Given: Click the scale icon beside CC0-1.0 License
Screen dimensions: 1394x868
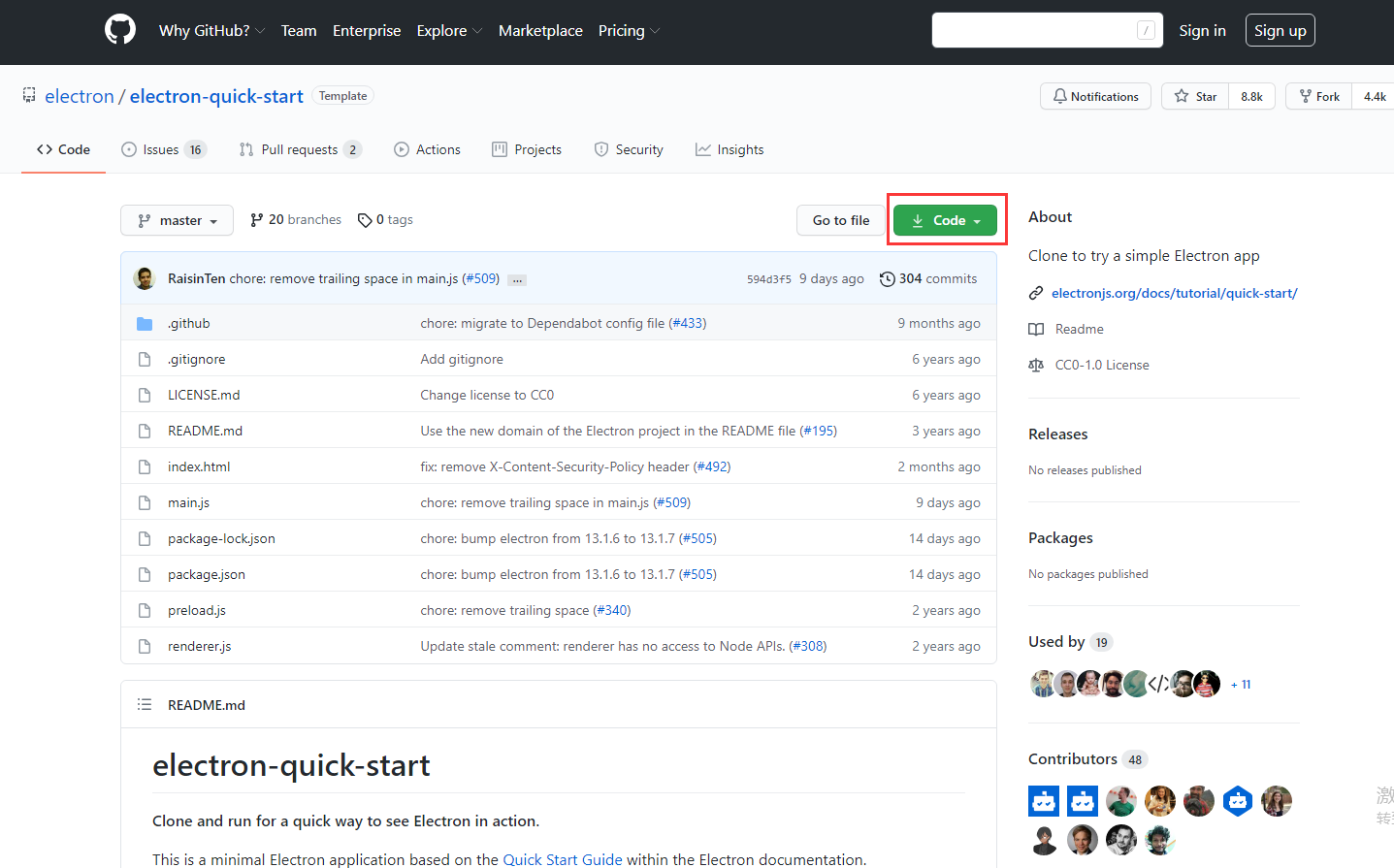Looking at the screenshot, I should [x=1036, y=365].
